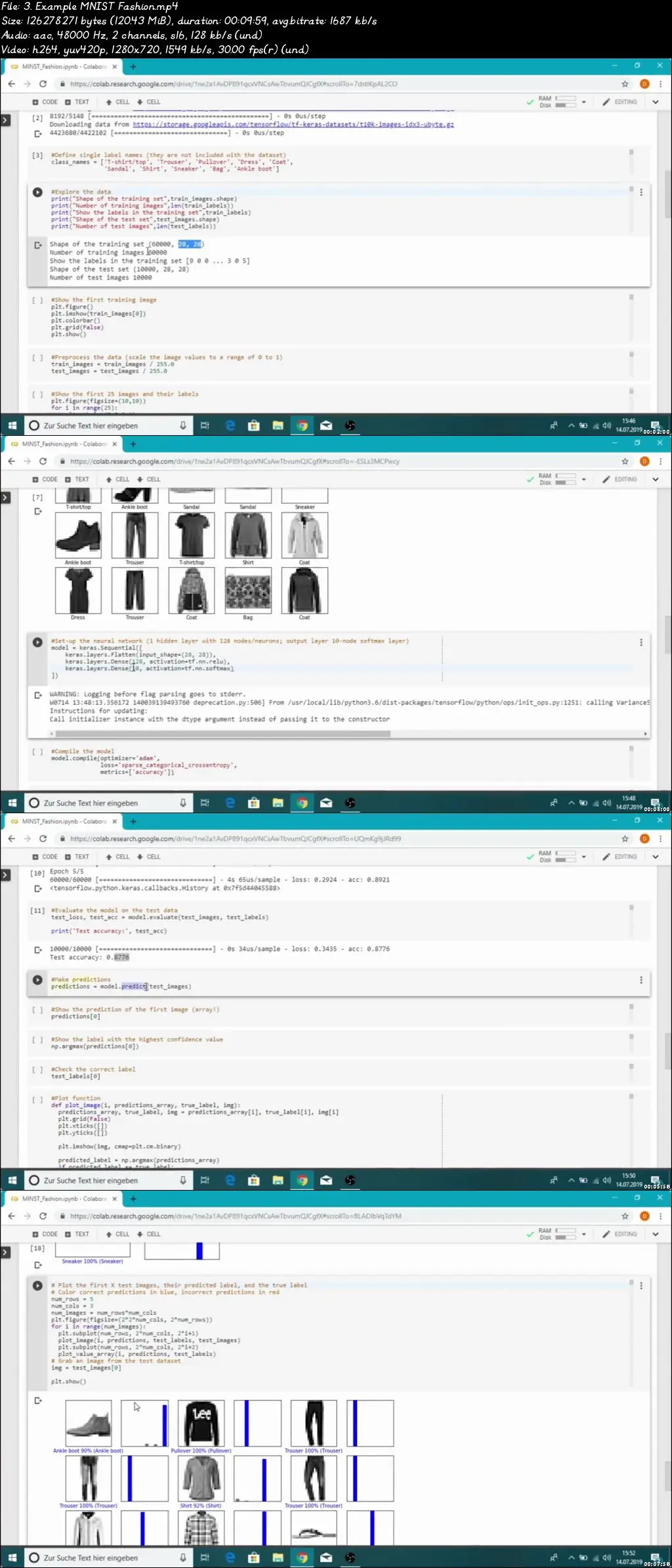Image resolution: width=672 pixels, height=1568 pixels.
Task: Open options of the '#Make predictions' cell
Action: [641, 980]
